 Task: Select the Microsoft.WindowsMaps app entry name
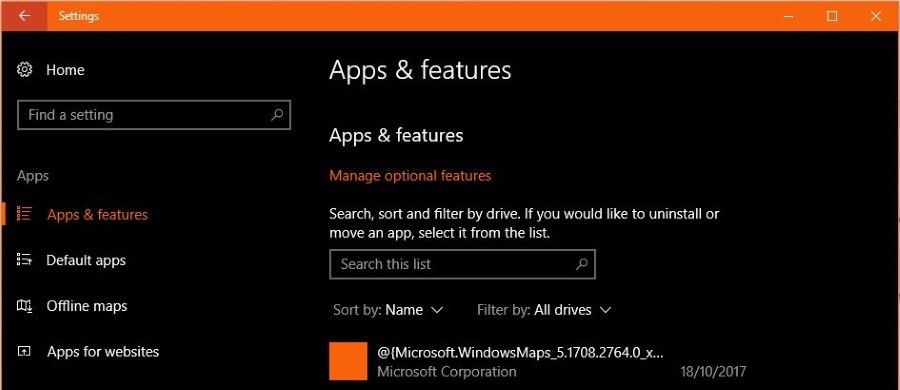pyautogui.click(x=521, y=352)
